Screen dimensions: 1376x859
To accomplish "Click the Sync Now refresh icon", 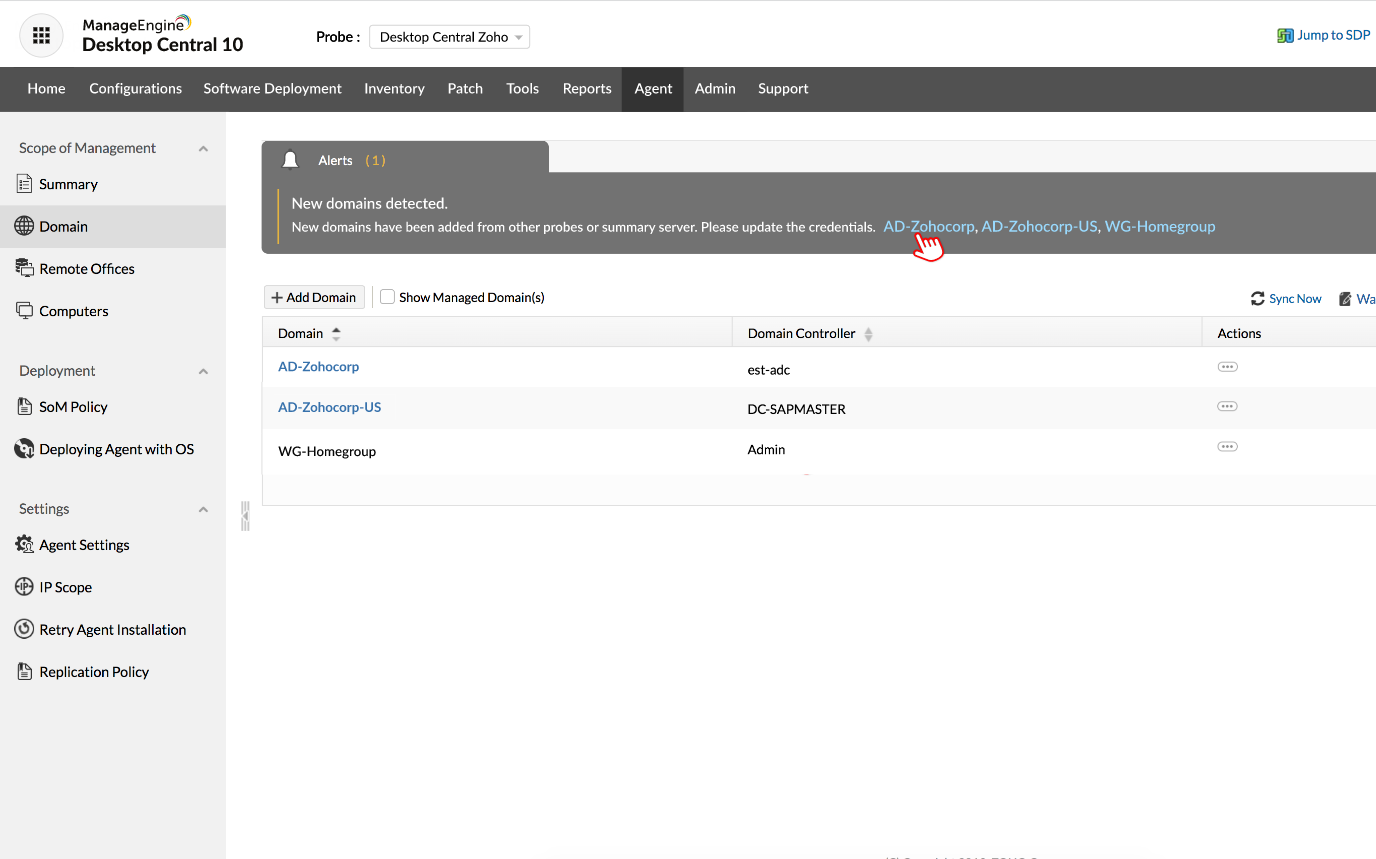I will pos(1258,299).
